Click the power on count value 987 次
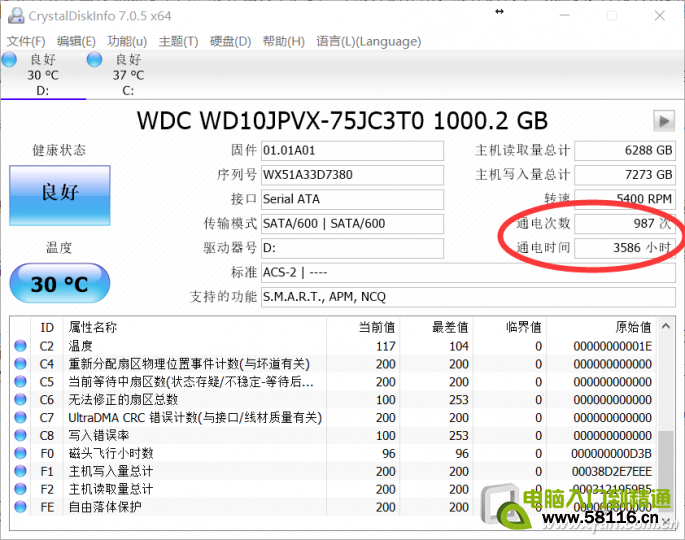Screen dimensions: 685x540 coord(625,224)
